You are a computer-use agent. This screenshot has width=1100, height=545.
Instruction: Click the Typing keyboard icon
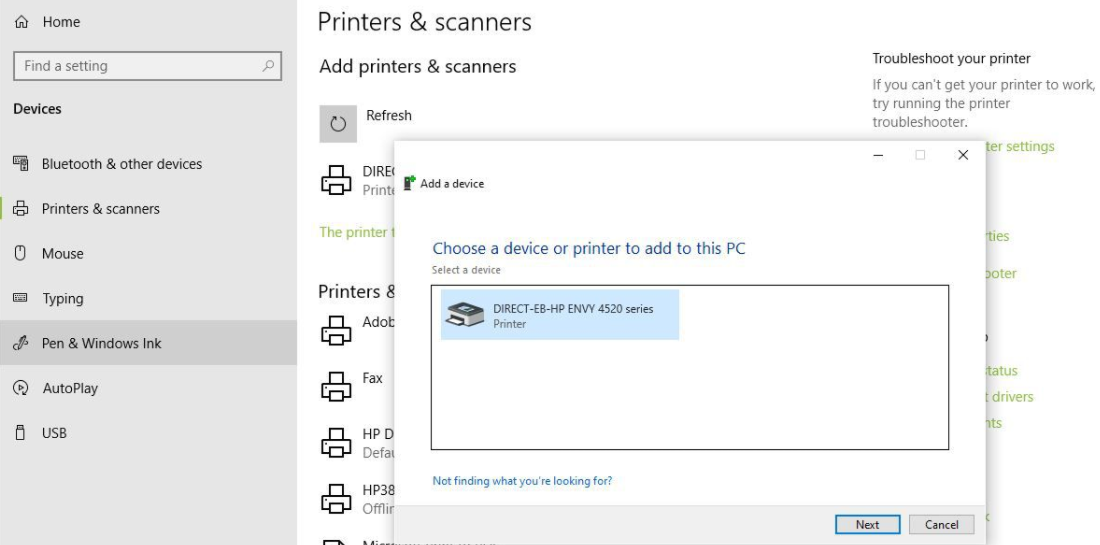pyautogui.click(x=20, y=299)
